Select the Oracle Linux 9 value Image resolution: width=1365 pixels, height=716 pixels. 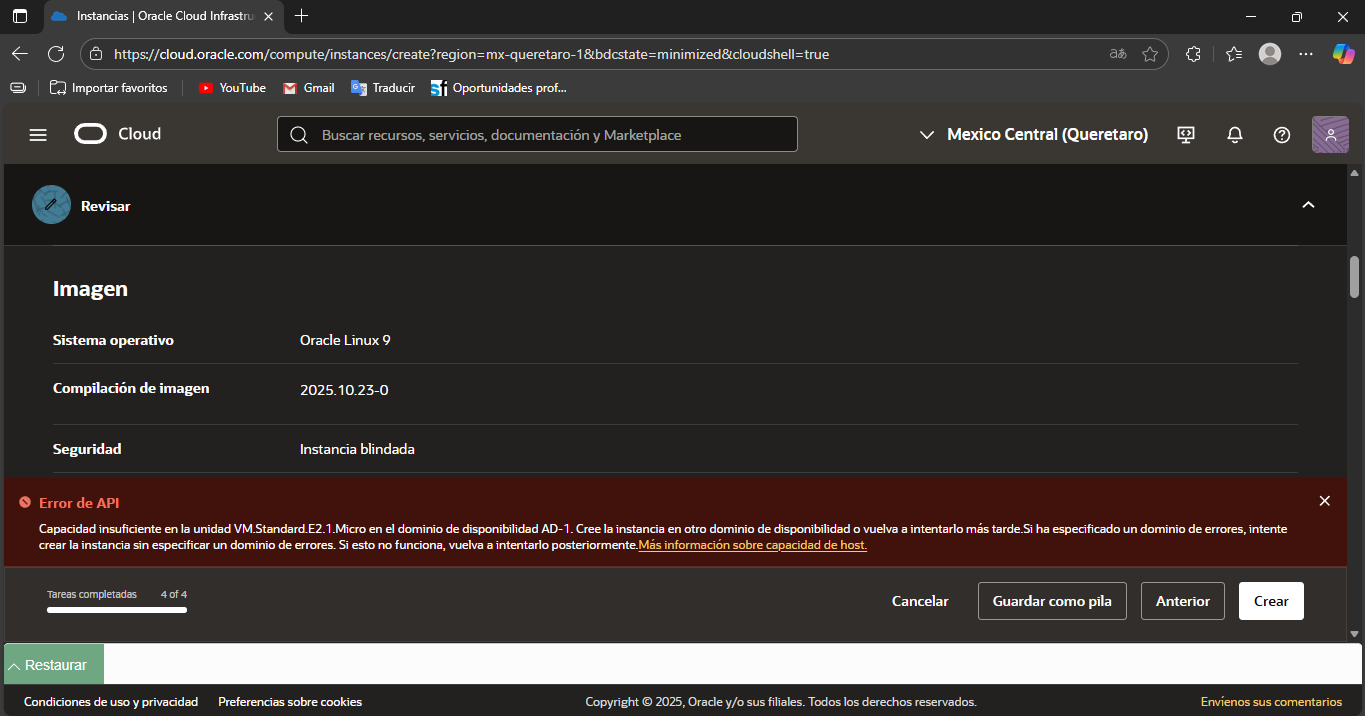pos(345,340)
